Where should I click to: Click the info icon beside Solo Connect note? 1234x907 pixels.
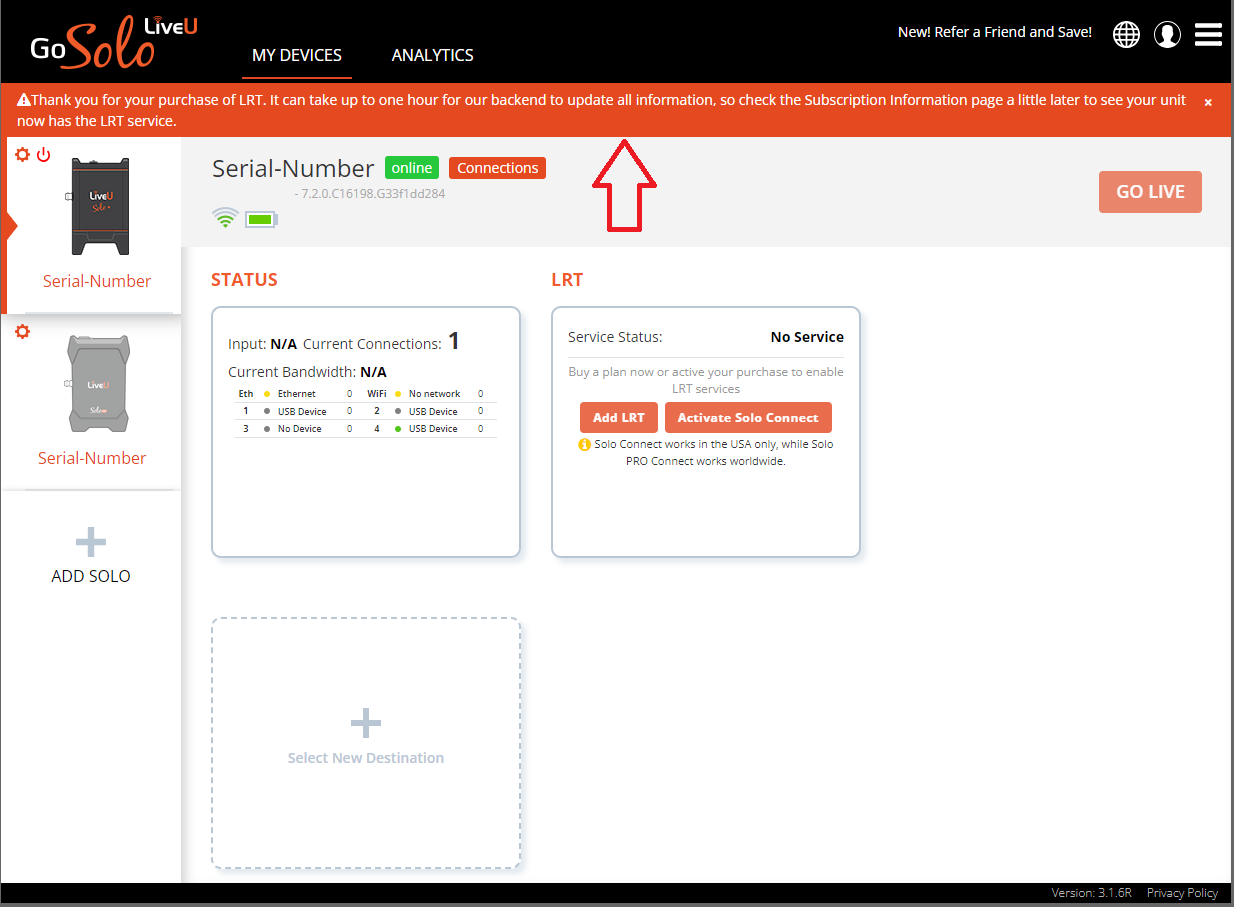click(x=585, y=445)
